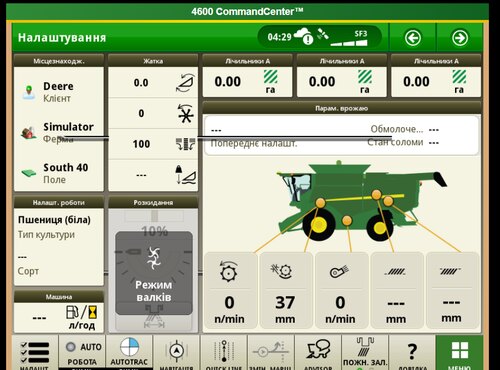Go back with the left arrow button
The height and width of the screenshot is (370, 500).
click(413, 38)
